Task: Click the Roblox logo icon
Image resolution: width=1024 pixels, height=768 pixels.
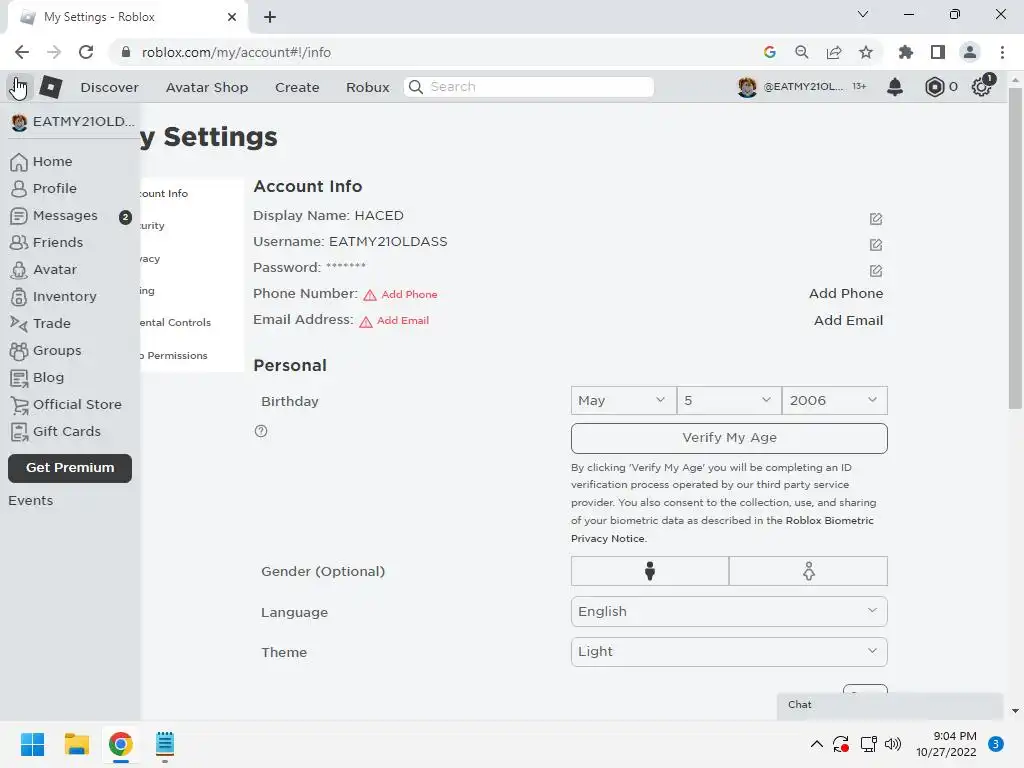Action: [50, 87]
